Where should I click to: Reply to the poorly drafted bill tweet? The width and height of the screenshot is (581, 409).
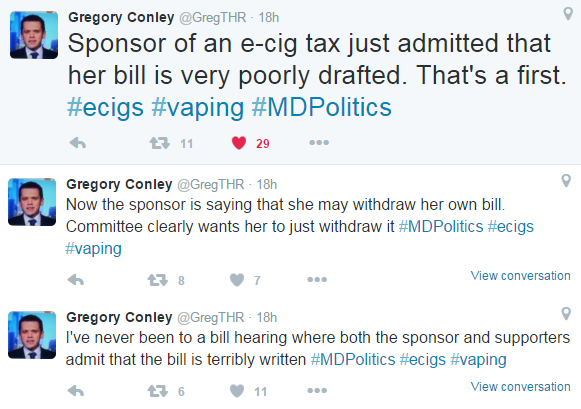pos(78,143)
